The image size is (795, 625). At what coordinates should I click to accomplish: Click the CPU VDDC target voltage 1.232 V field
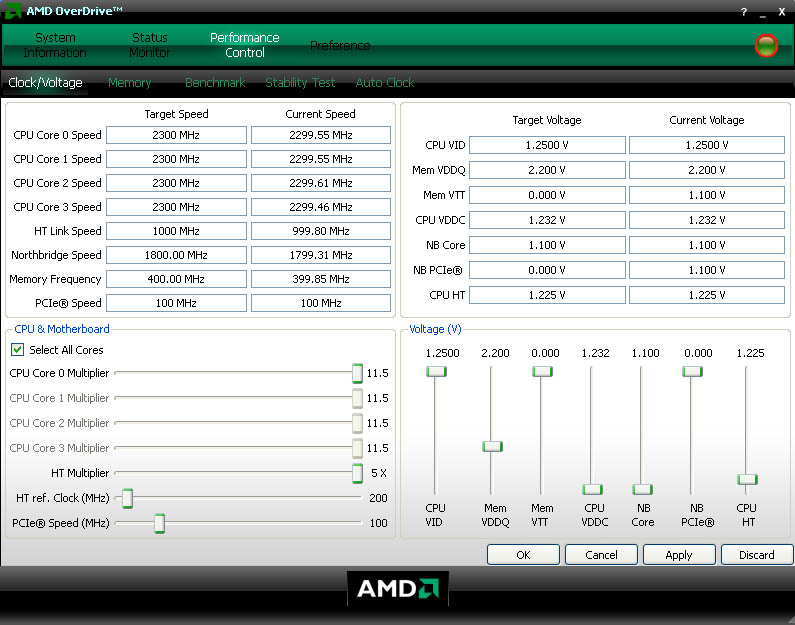coord(547,220)
